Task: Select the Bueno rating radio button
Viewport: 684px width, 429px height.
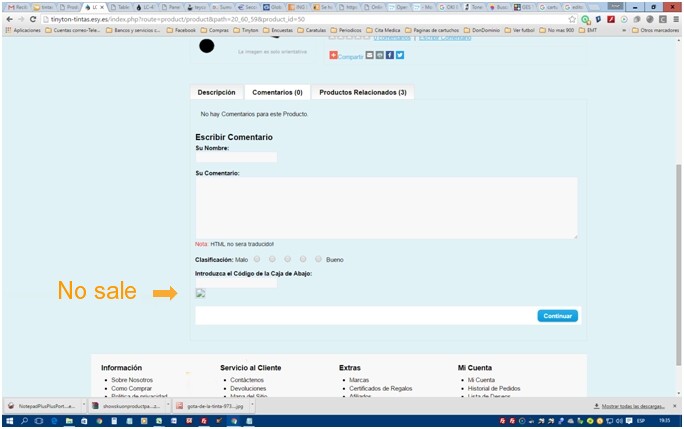Action: (x=318, y=259)
